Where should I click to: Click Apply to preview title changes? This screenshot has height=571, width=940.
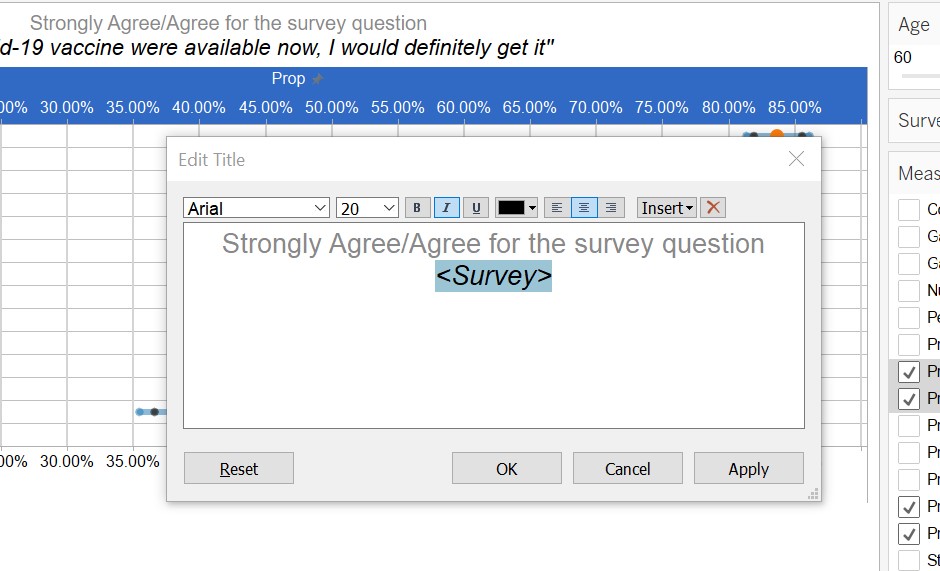[748, 468]
